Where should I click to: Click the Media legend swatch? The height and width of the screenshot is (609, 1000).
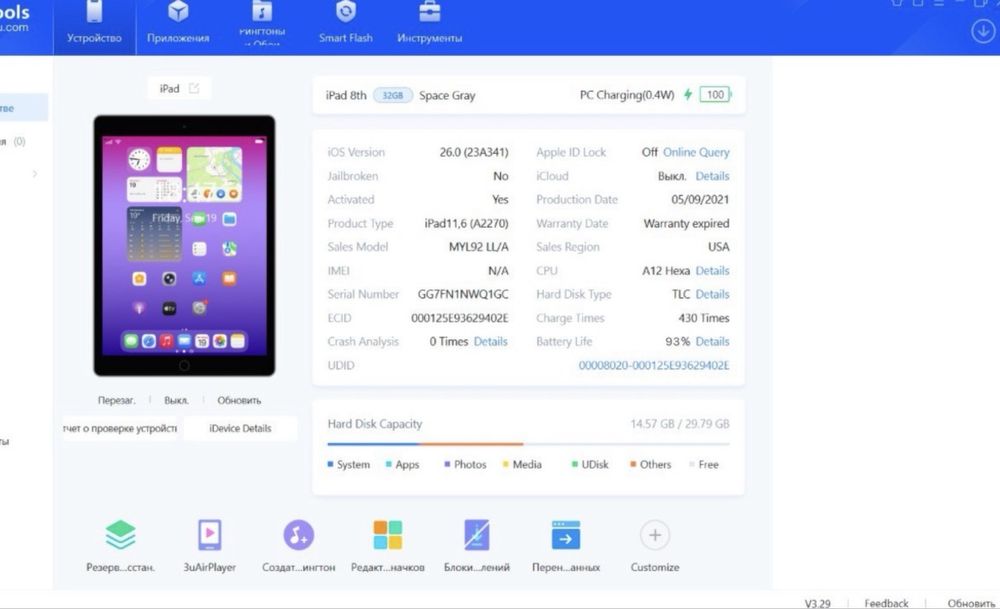[x=506, y=464]
